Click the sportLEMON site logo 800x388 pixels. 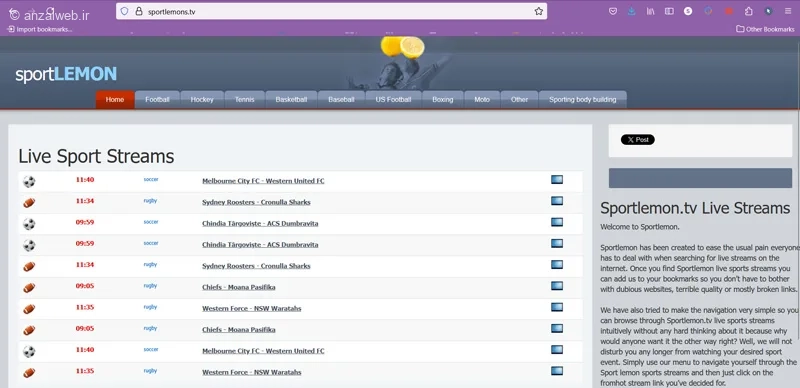click(66, 75)
